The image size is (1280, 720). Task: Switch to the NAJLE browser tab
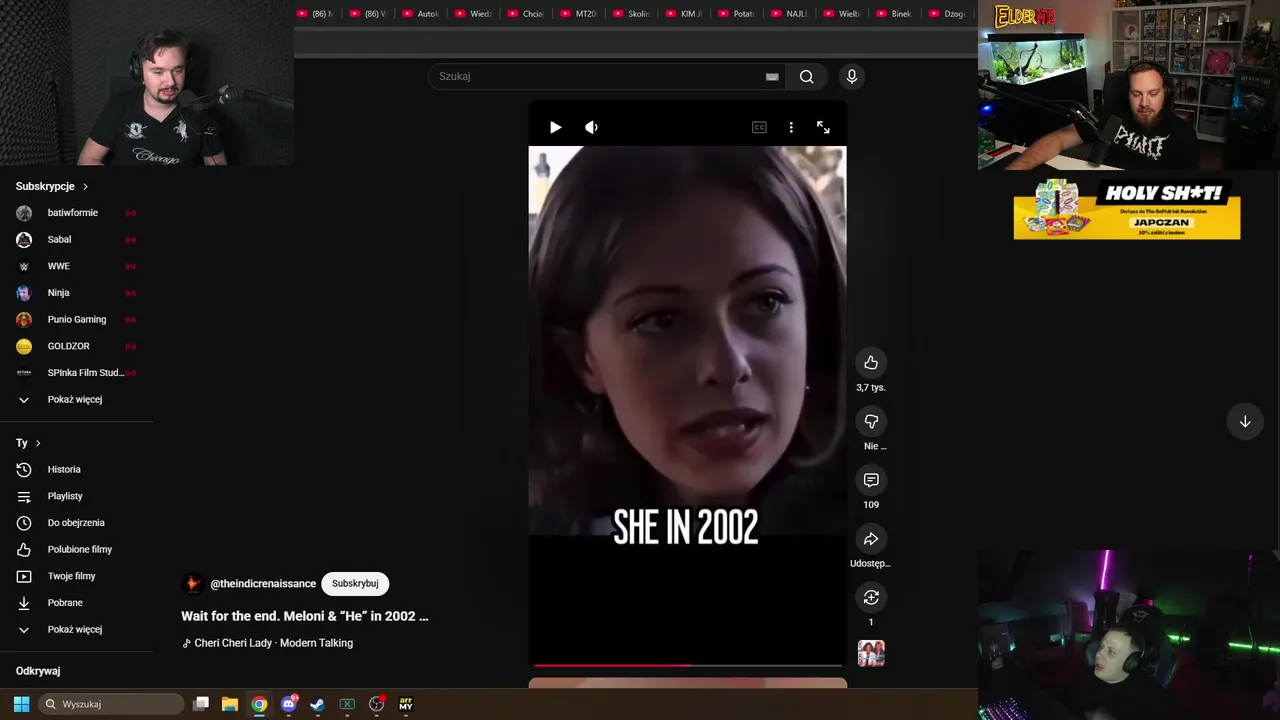coord(788,14)
